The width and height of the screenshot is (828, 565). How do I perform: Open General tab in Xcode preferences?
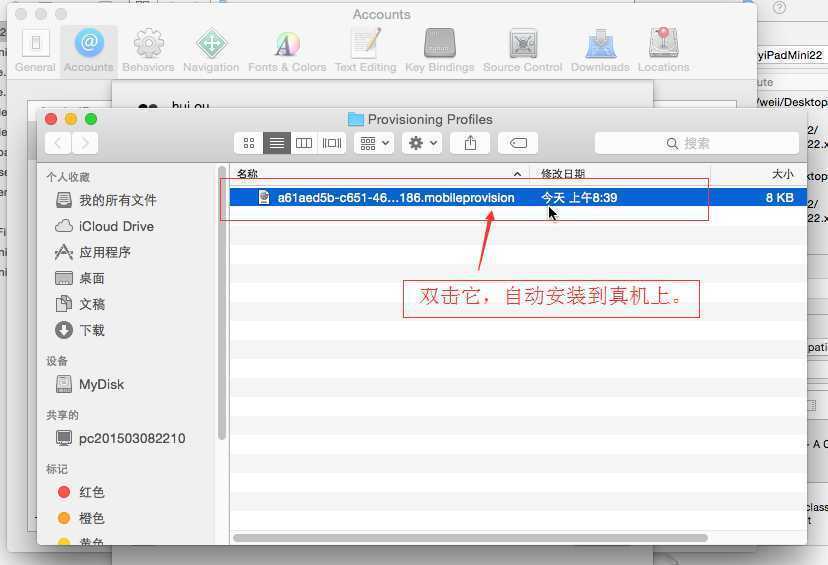pos(35,51)
